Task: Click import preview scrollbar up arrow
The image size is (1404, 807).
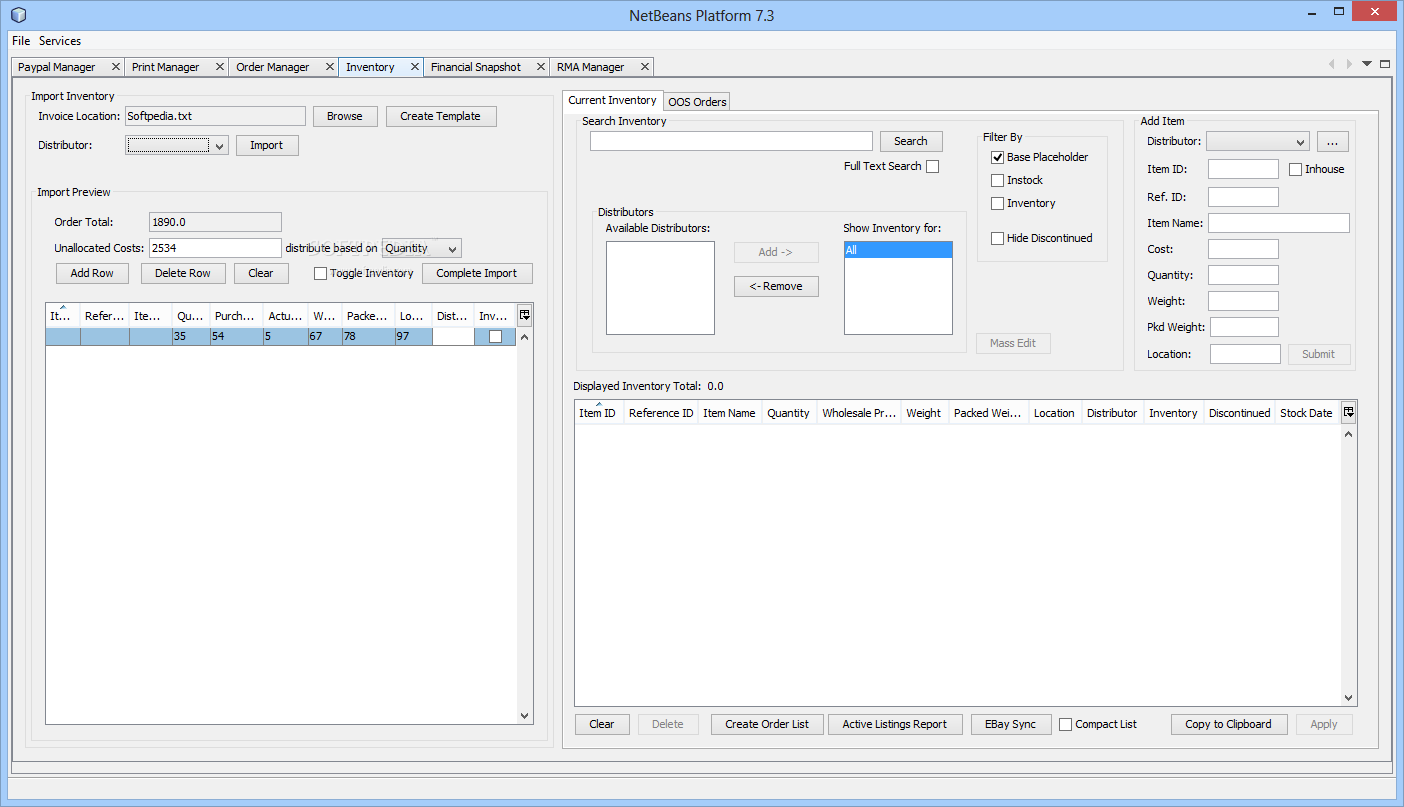Action: tap(525, 337)
